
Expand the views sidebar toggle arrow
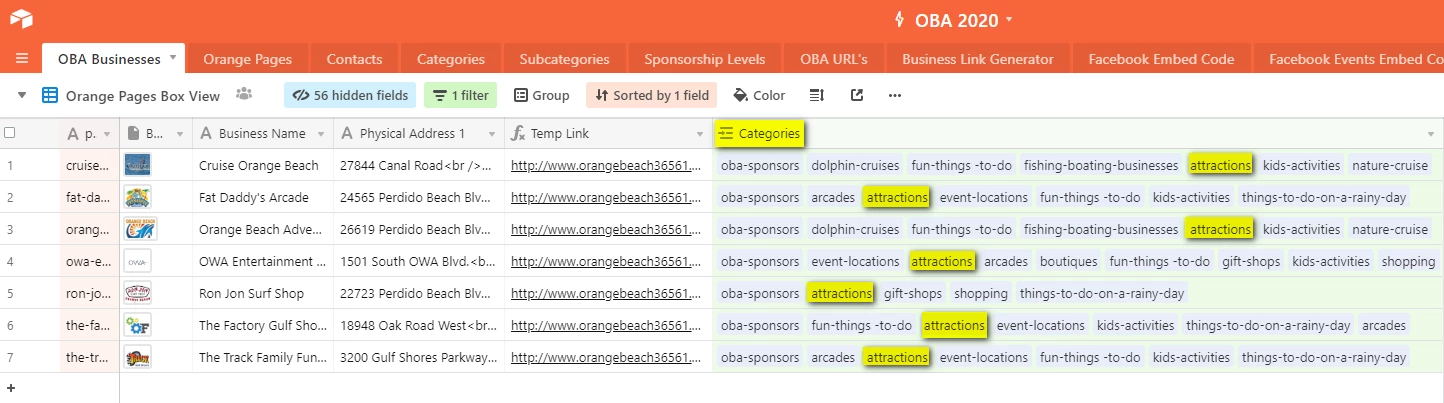pos(22,96)
